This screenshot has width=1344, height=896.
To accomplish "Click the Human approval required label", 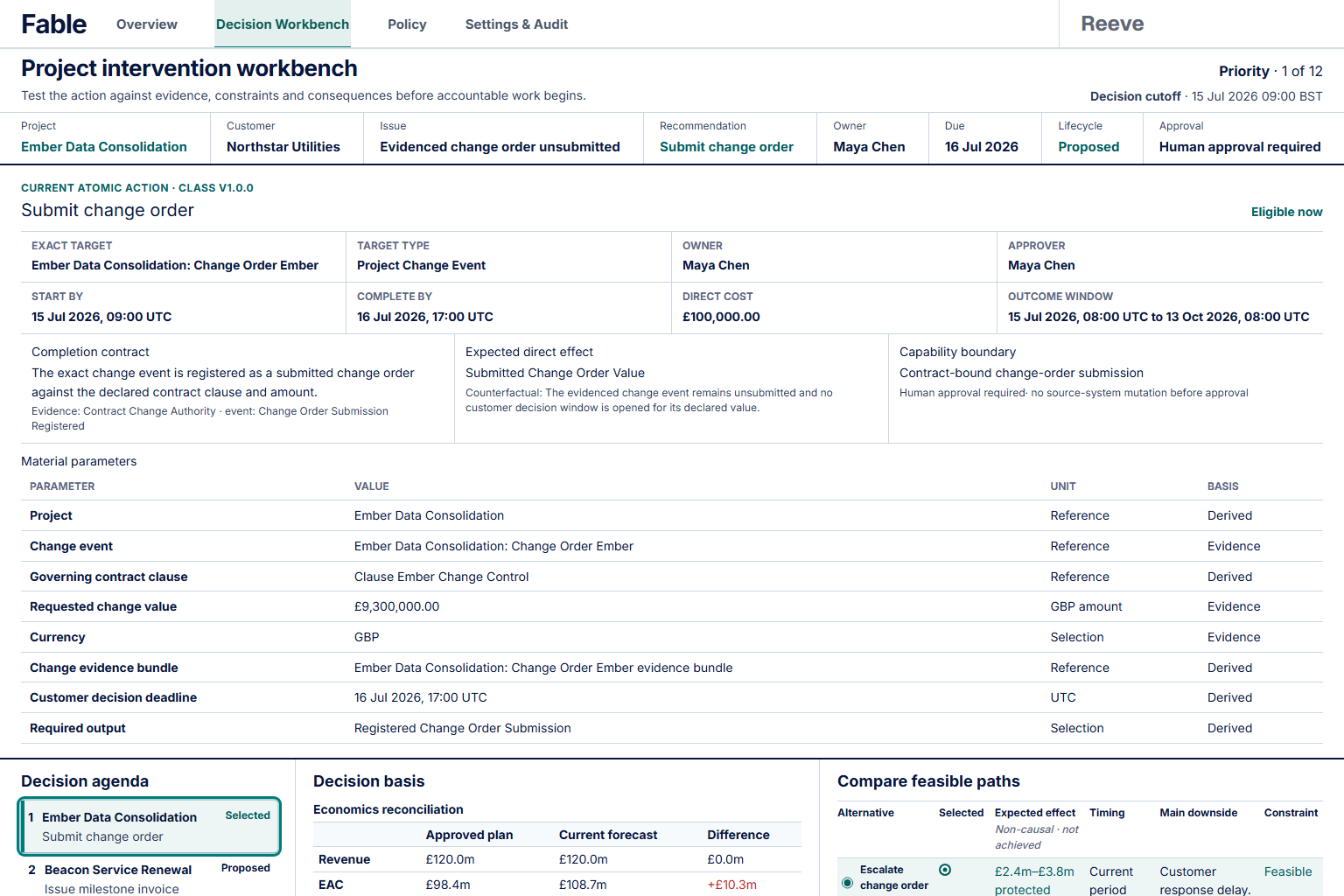I will pos(1240,147).
